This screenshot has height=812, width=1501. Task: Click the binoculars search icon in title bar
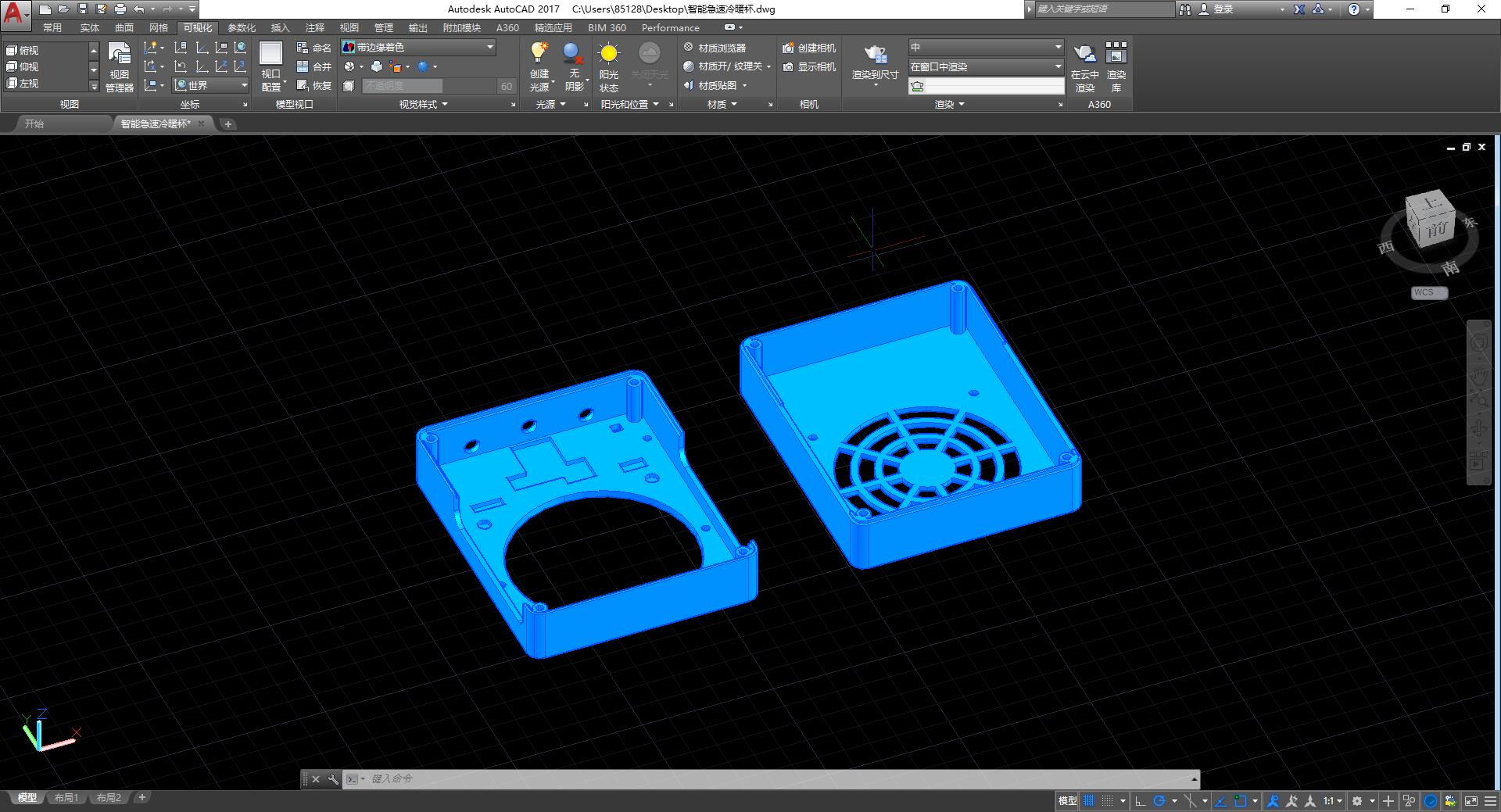coord(1185,9)
